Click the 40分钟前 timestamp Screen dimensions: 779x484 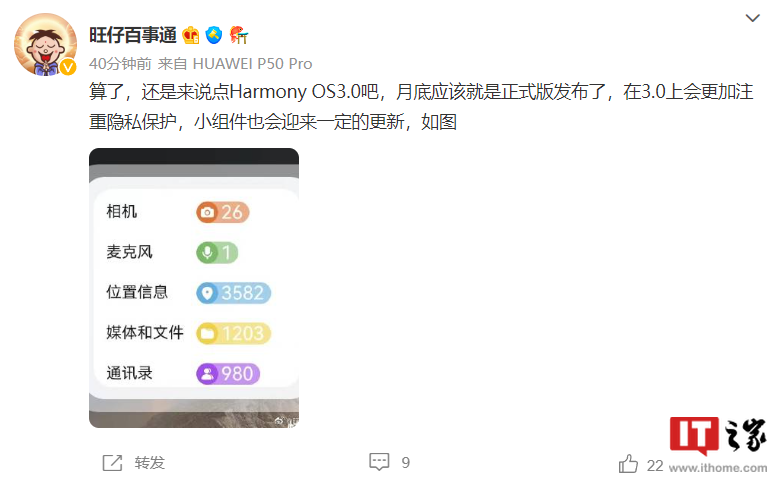[120, 64]
